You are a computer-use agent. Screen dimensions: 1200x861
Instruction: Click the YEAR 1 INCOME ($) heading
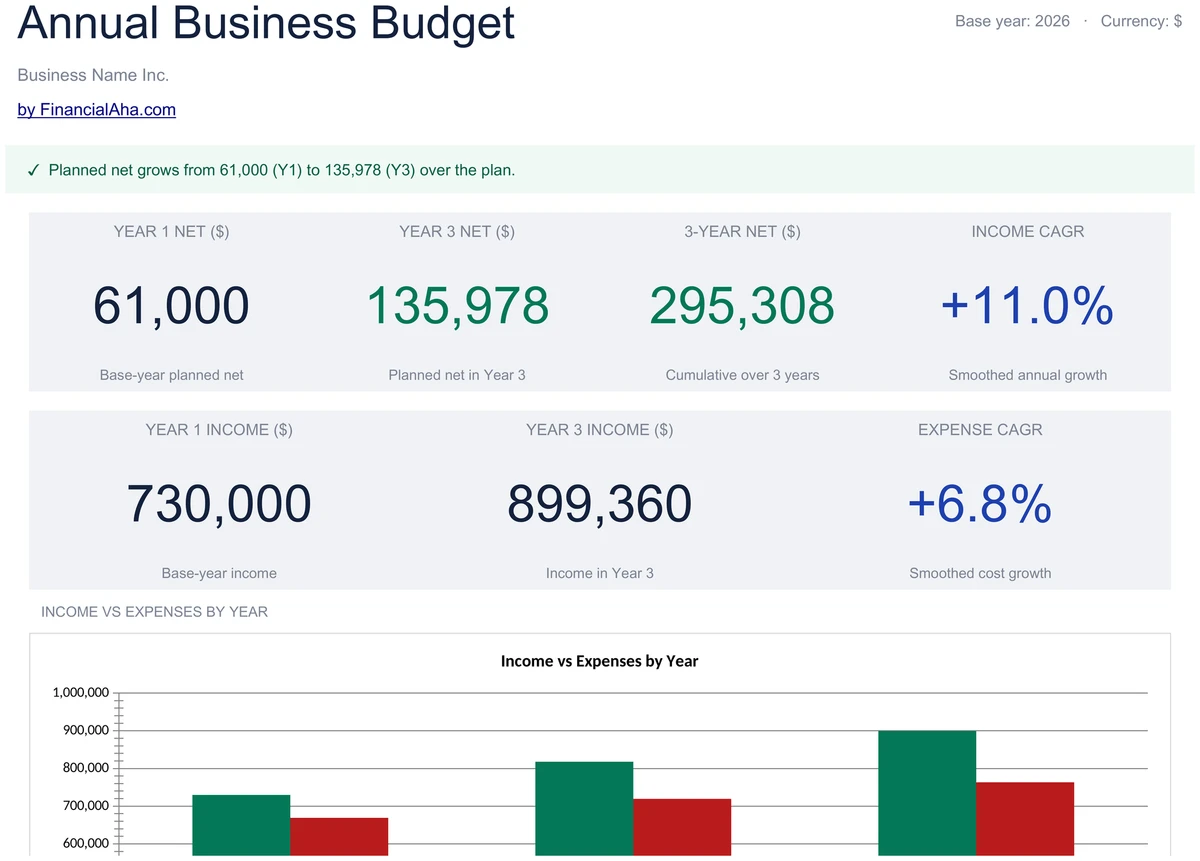click(x=219, y=429)
